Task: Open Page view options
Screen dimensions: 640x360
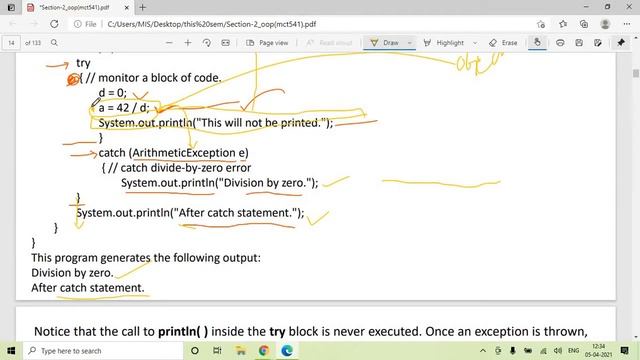Action: coord(267,42)
